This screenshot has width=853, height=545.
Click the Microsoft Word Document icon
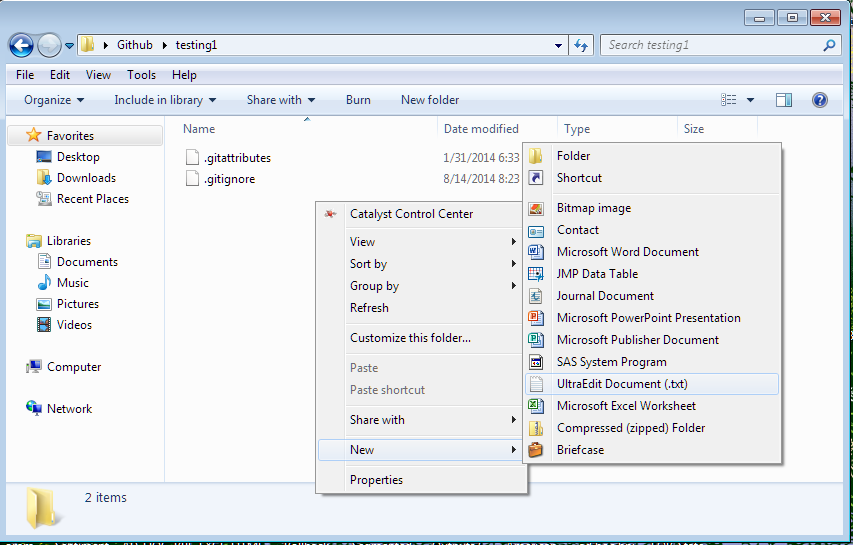[536, 252]
